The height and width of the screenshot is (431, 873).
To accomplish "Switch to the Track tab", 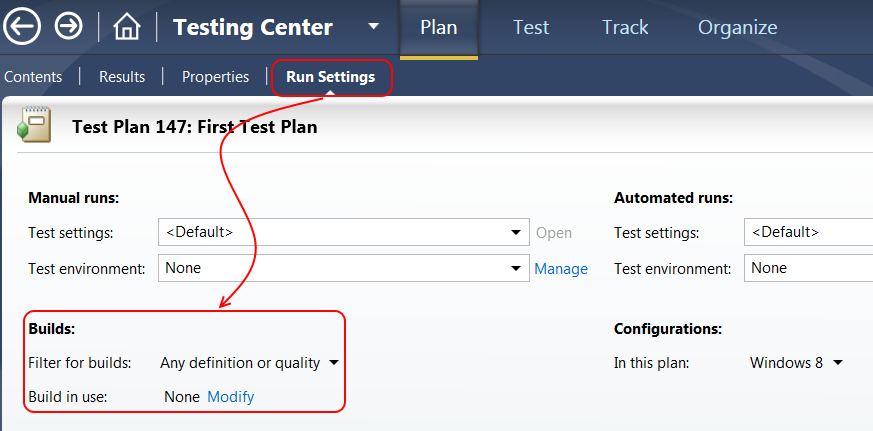I will (625, 28).
